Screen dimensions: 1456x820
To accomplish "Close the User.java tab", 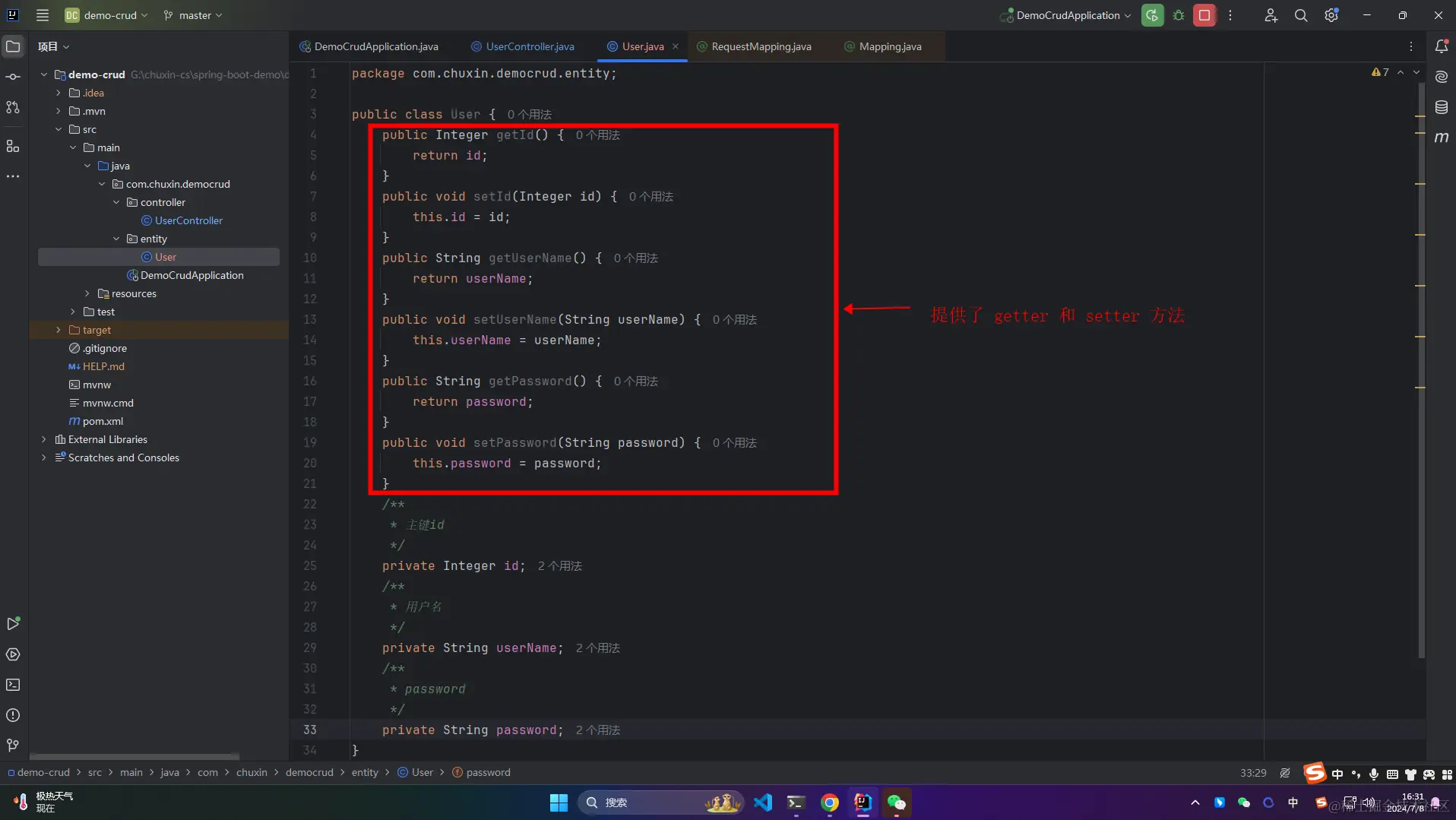I will (675, 46).
